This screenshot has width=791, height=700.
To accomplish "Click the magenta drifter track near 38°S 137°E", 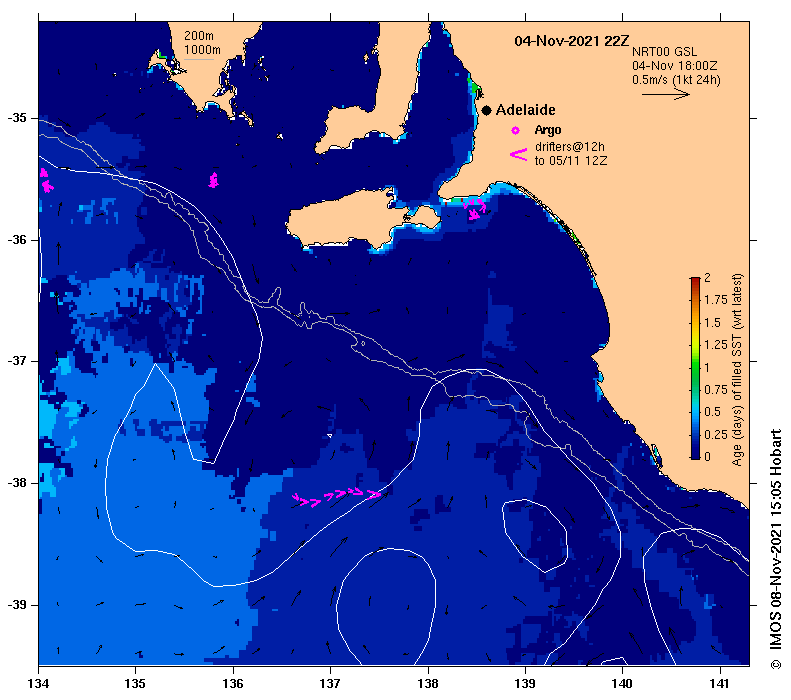I will [337, 496].
